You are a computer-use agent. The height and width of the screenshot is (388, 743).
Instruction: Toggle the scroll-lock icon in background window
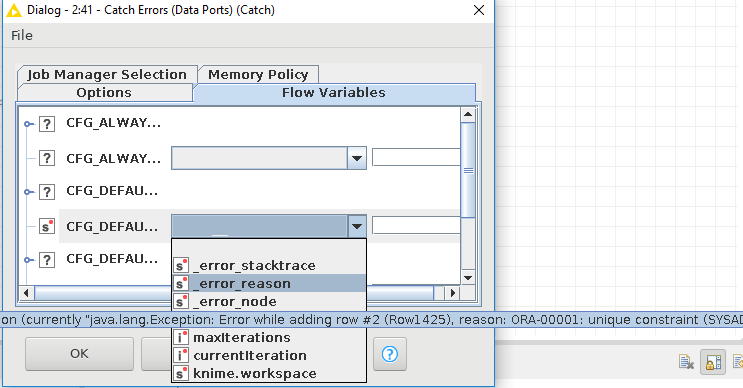pyautogui.click(x=713, y=362)
